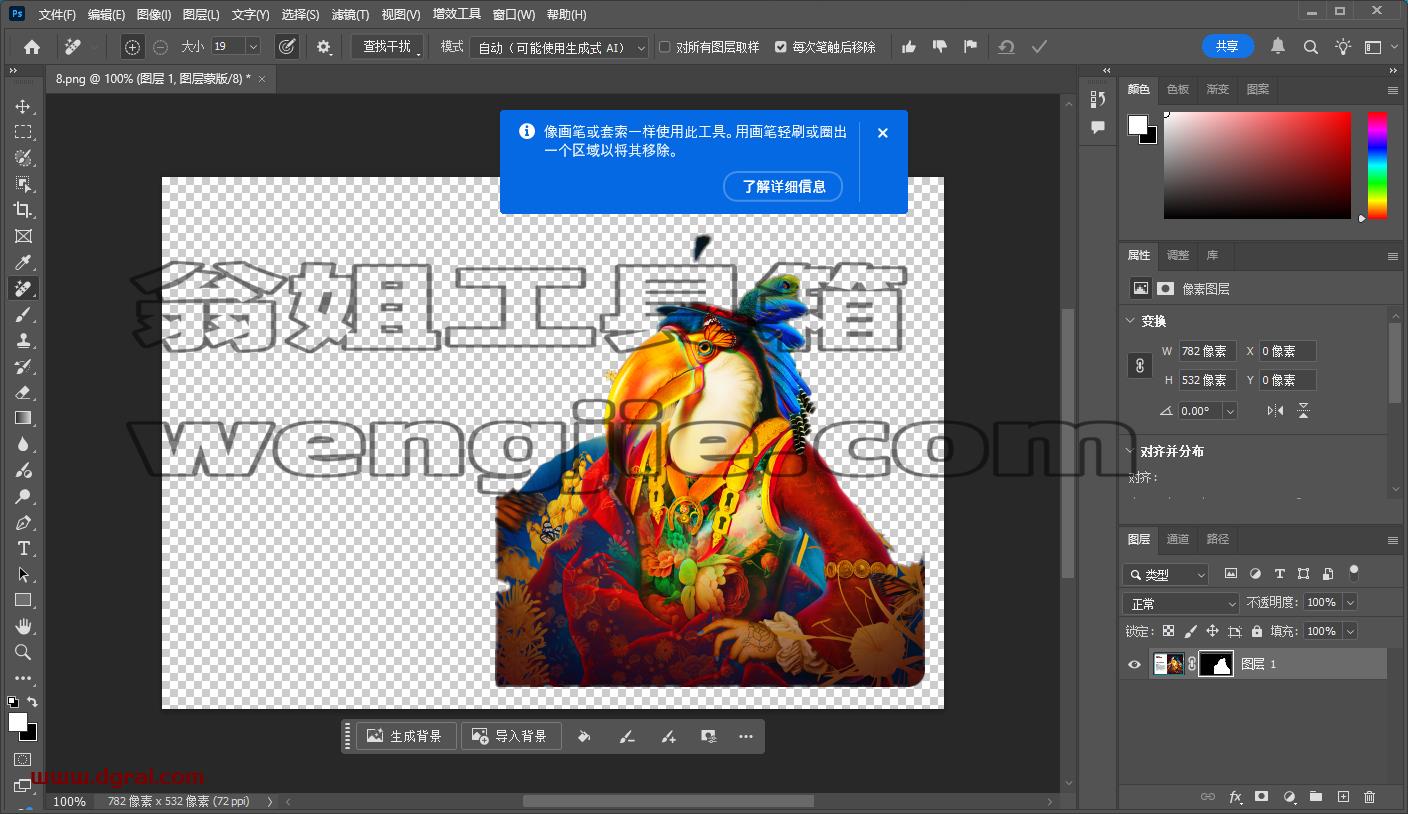Image resolution: width=1408 pixels, height=814 pixels.
Task: Click the delete layer trash icon
Action: point(1370,797)
